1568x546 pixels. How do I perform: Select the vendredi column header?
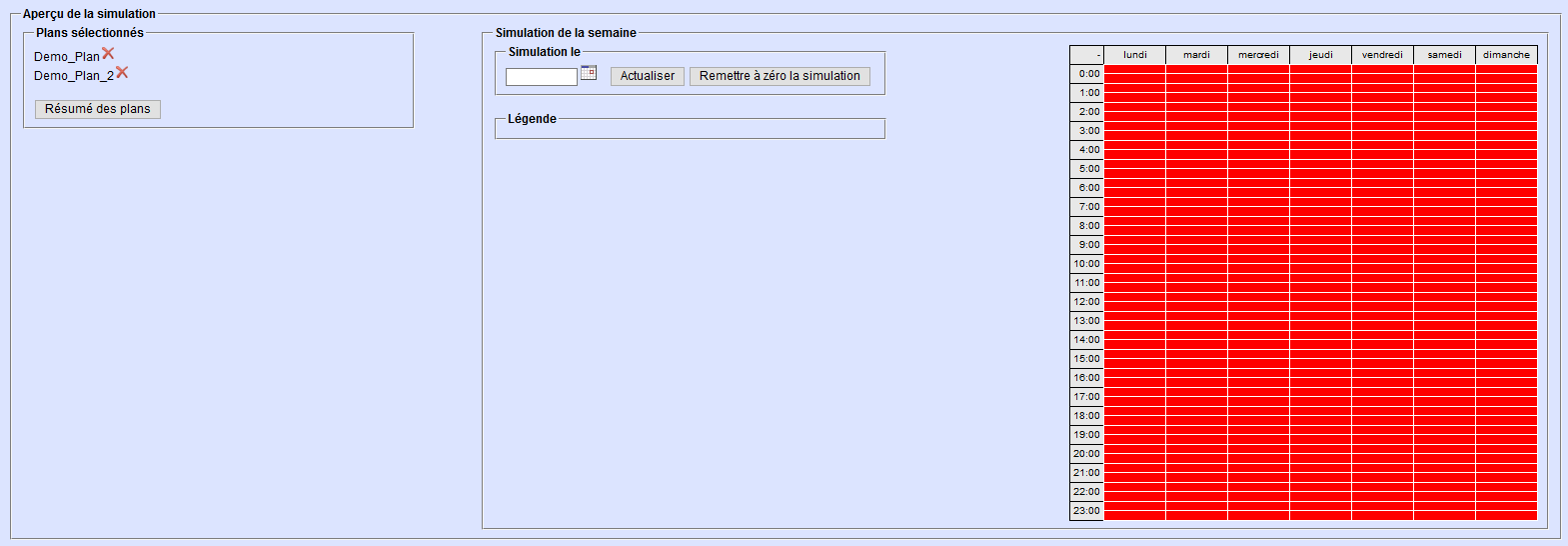click(1383, 55)
